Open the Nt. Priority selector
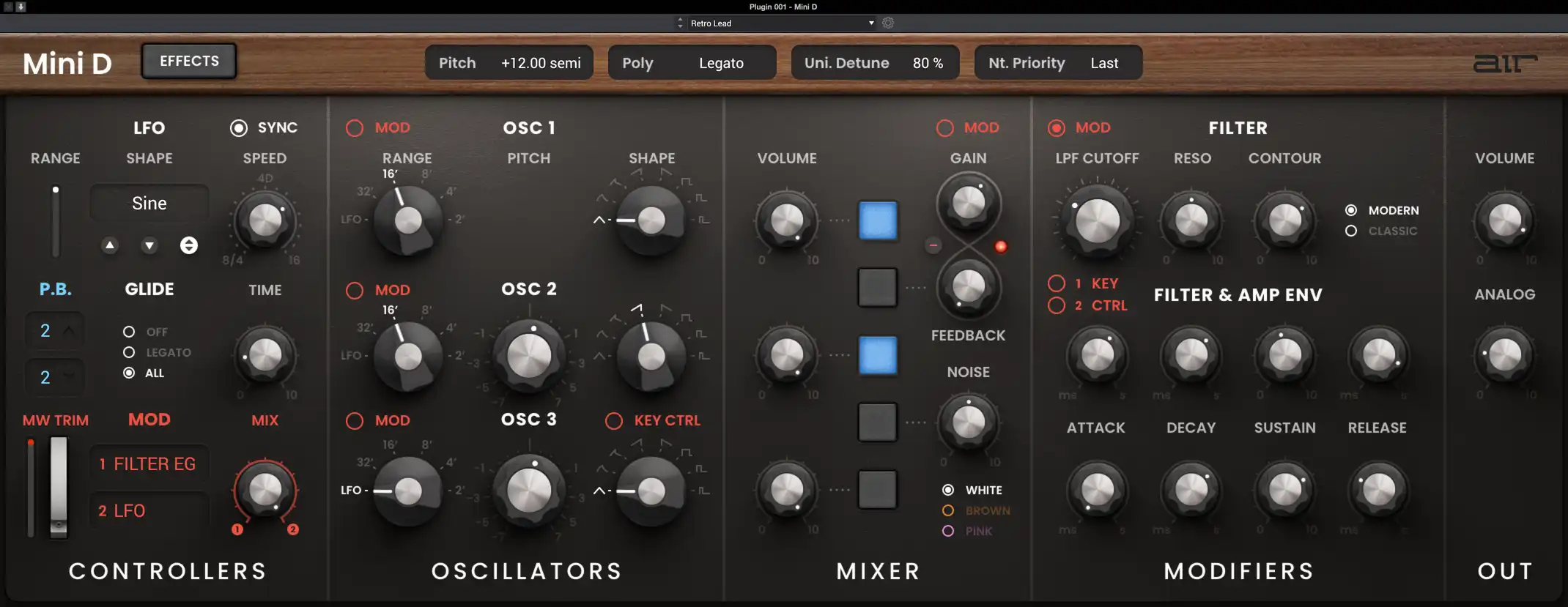The width and height of the screenshot is (1568, 607). pyautogui.click(x=1057, y=63)
